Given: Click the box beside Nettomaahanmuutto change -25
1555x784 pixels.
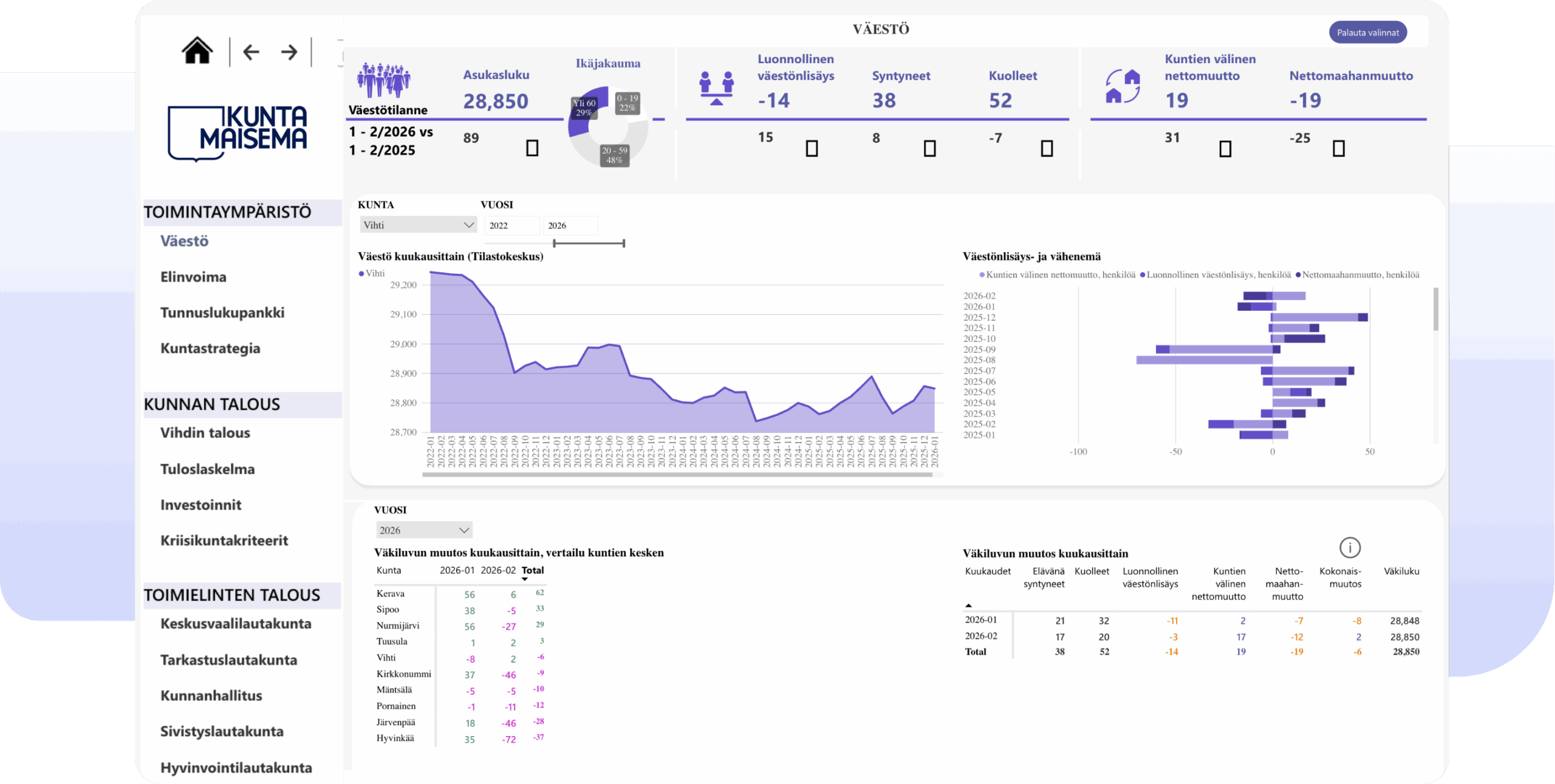Looking at the screenshot, I should (1339, 148).
